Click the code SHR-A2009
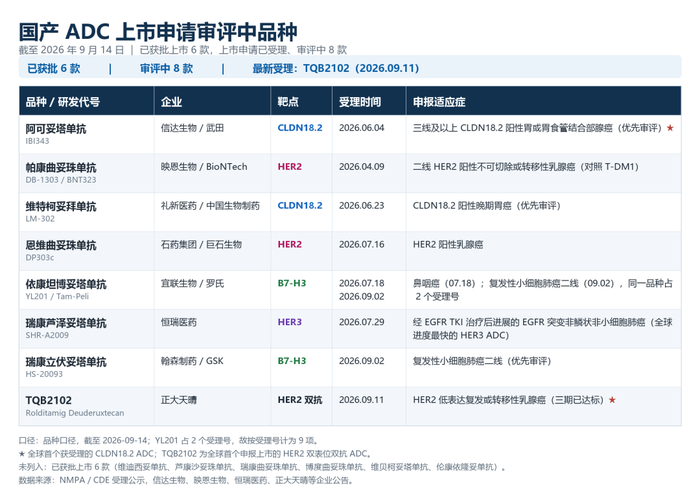Viewport: 700px width, 502px height. tap(47, 335)
